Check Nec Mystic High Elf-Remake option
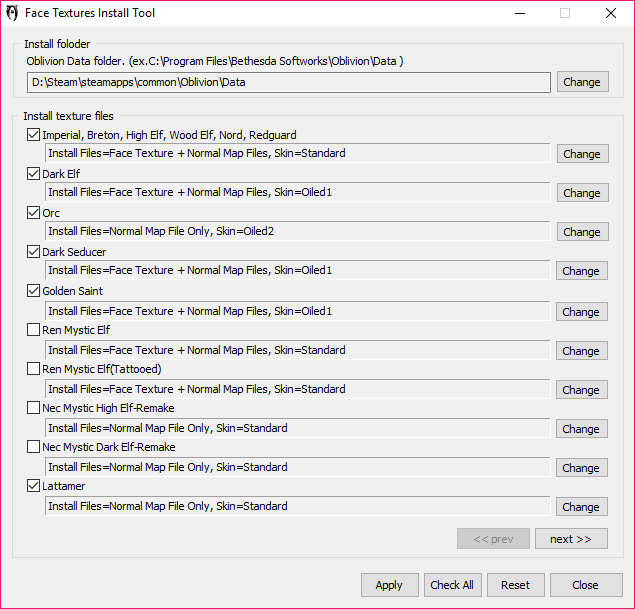The image size is (635, 609). (x=34, y=408)
